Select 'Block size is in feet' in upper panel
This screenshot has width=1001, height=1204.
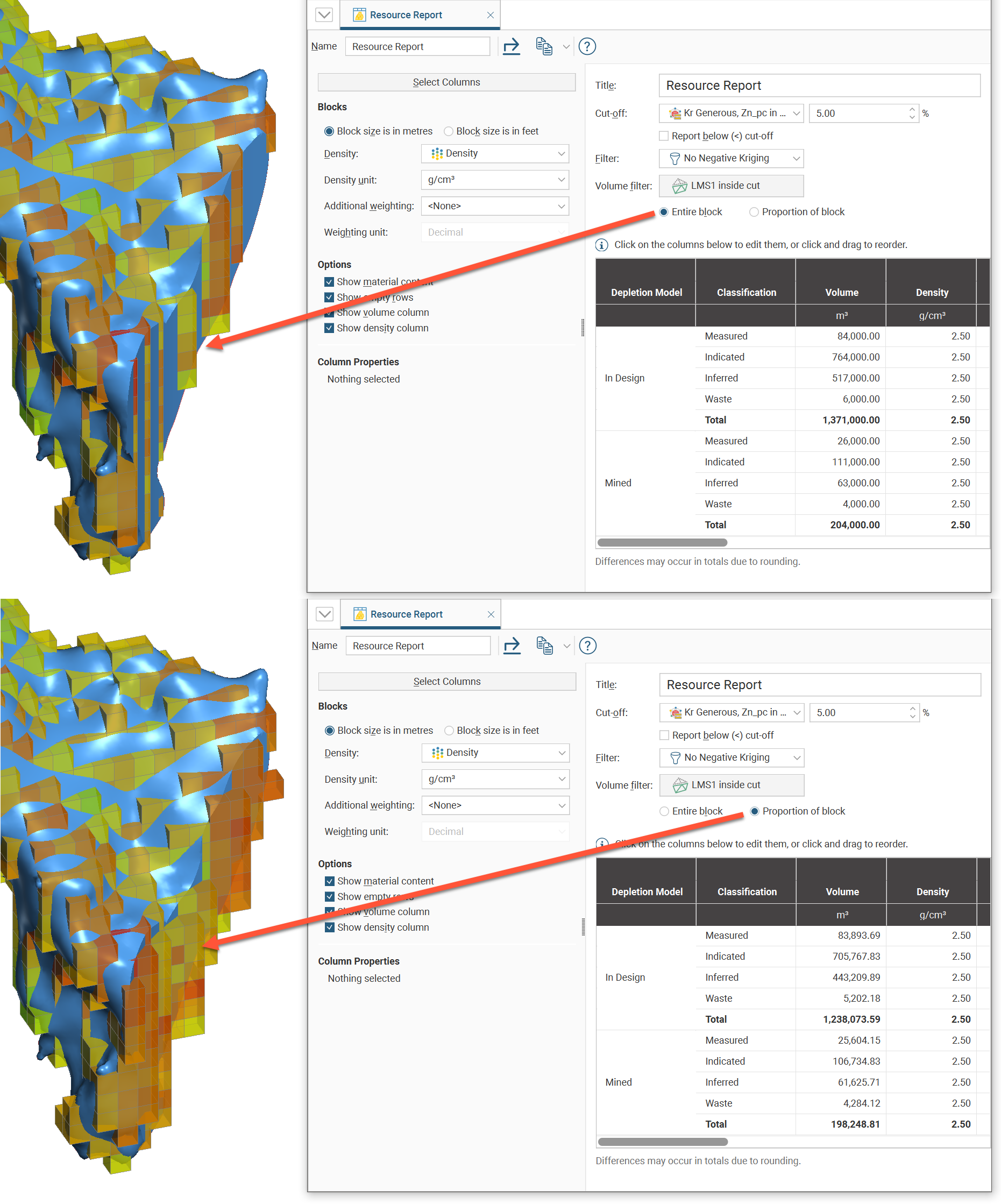[x=449, y=131]
